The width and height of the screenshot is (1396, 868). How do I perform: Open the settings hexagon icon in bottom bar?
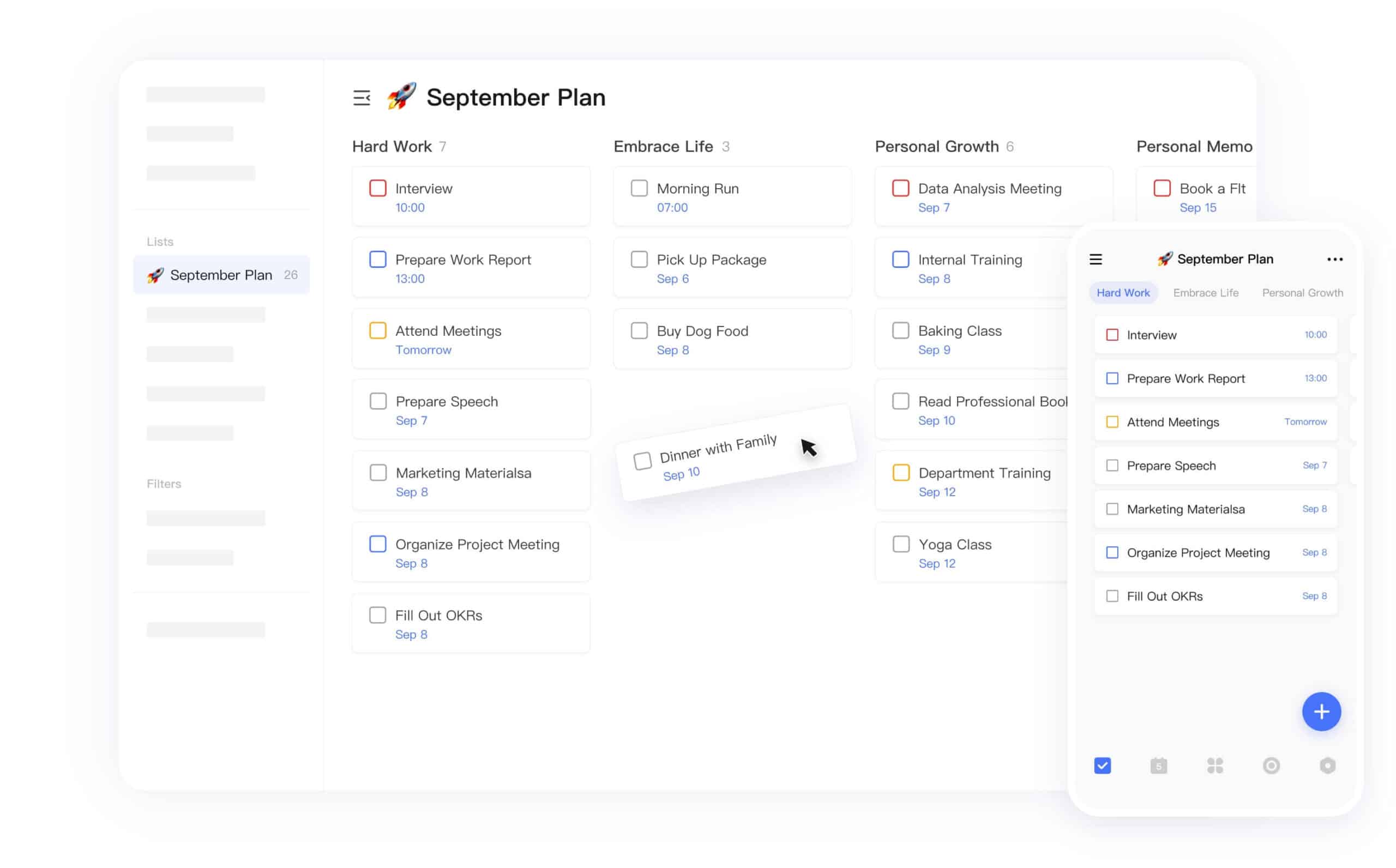coord(1327,765)
